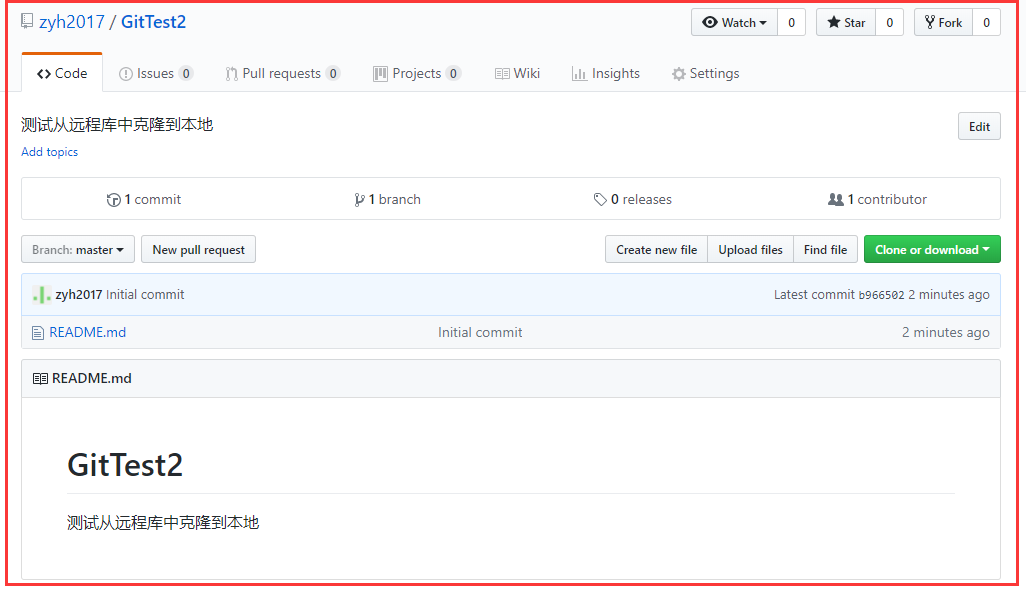Click '2 minutes ago' in README.md row
The height and width of the screenshot is (589, 1026).
(x=946, y=332)
